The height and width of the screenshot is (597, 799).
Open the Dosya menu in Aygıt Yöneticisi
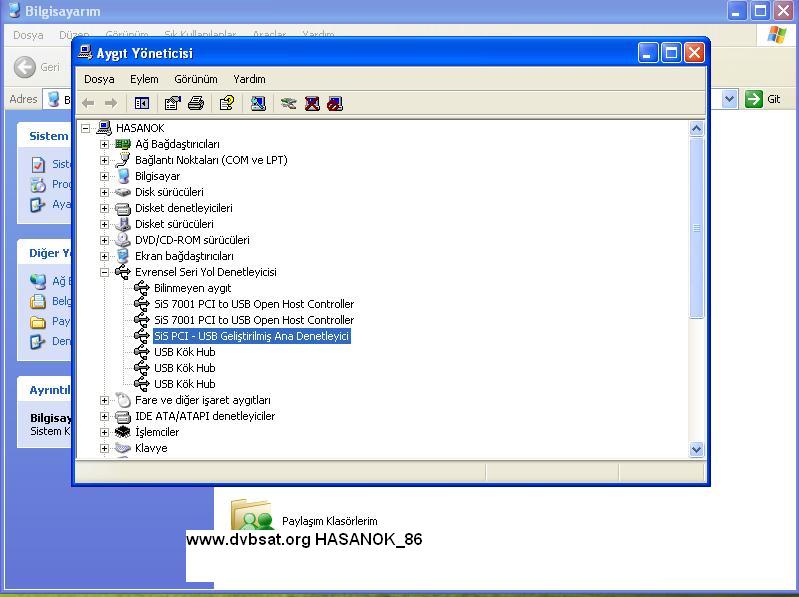99,79
